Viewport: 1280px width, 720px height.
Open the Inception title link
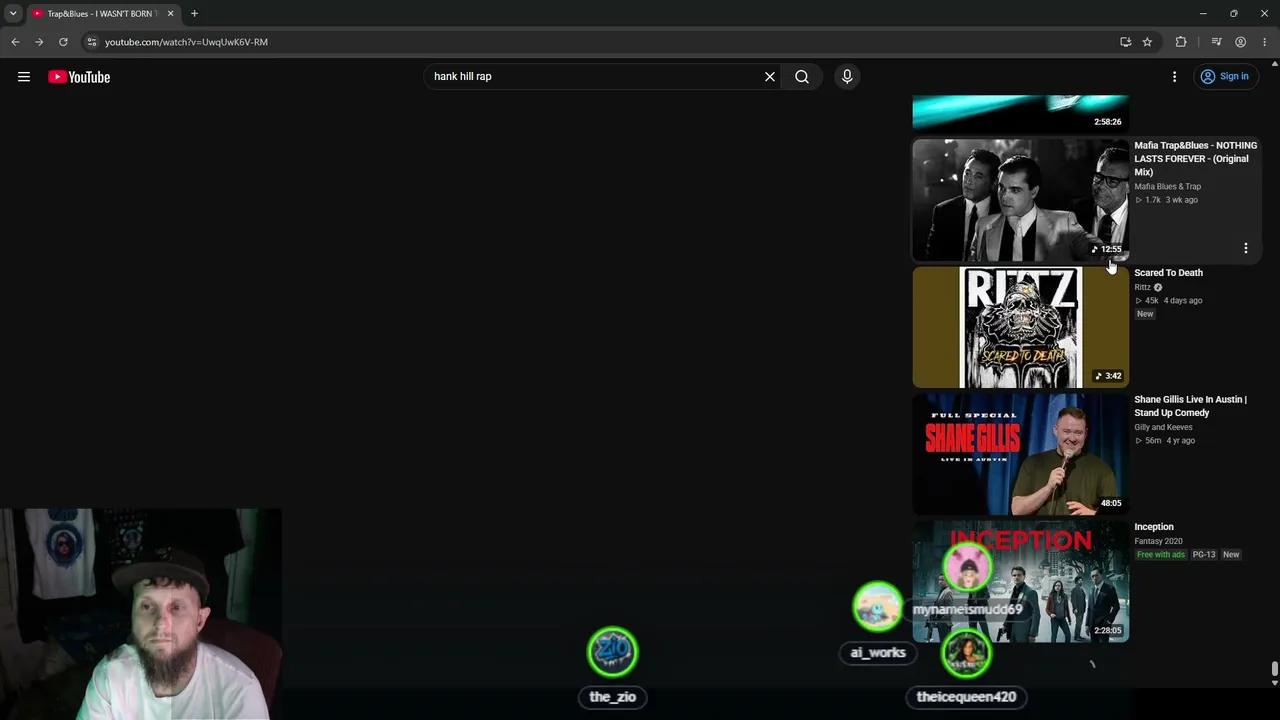point(1154,527)
